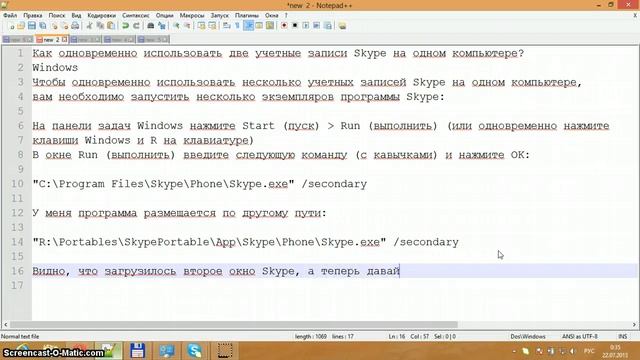This screenshot has width=640, height=360.
Task: Click ANSI as UTF-8 status entry
Action: (580, 337)
